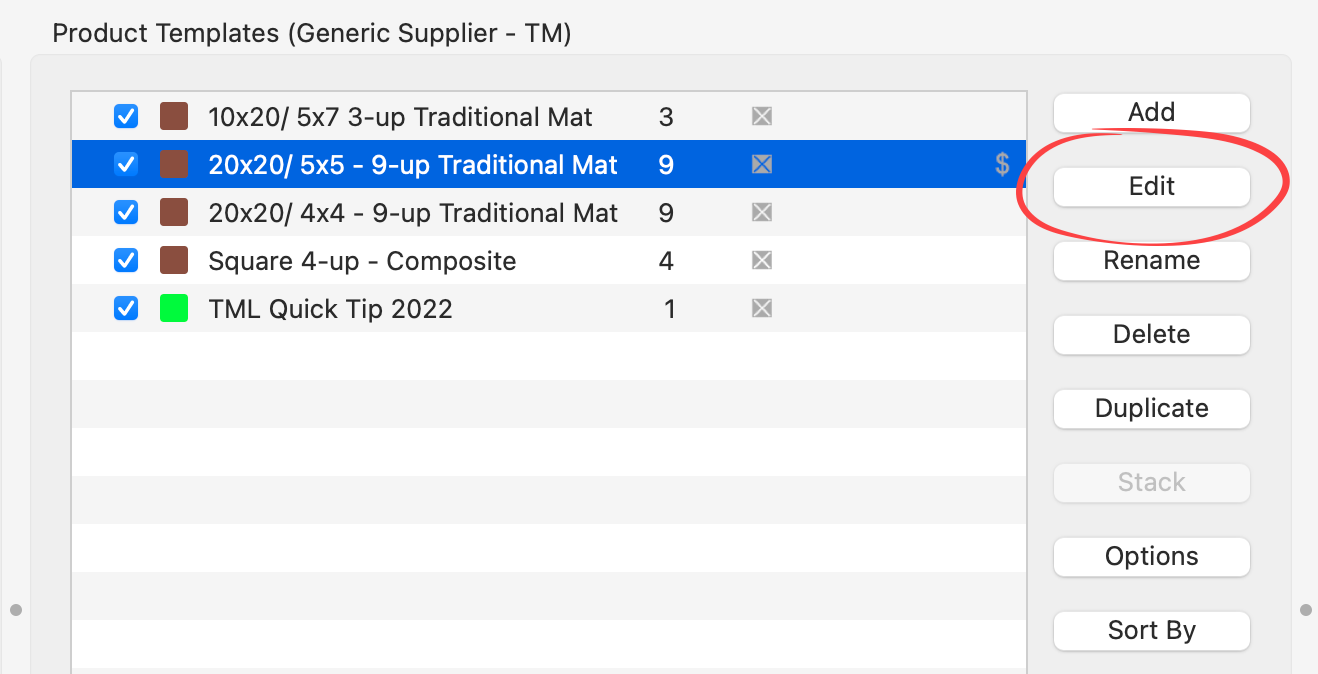Click the crossed-box icon on 10x20/ 5x7 row
This screenshot has width=1318, height=674.
click(x=762, y=117)
